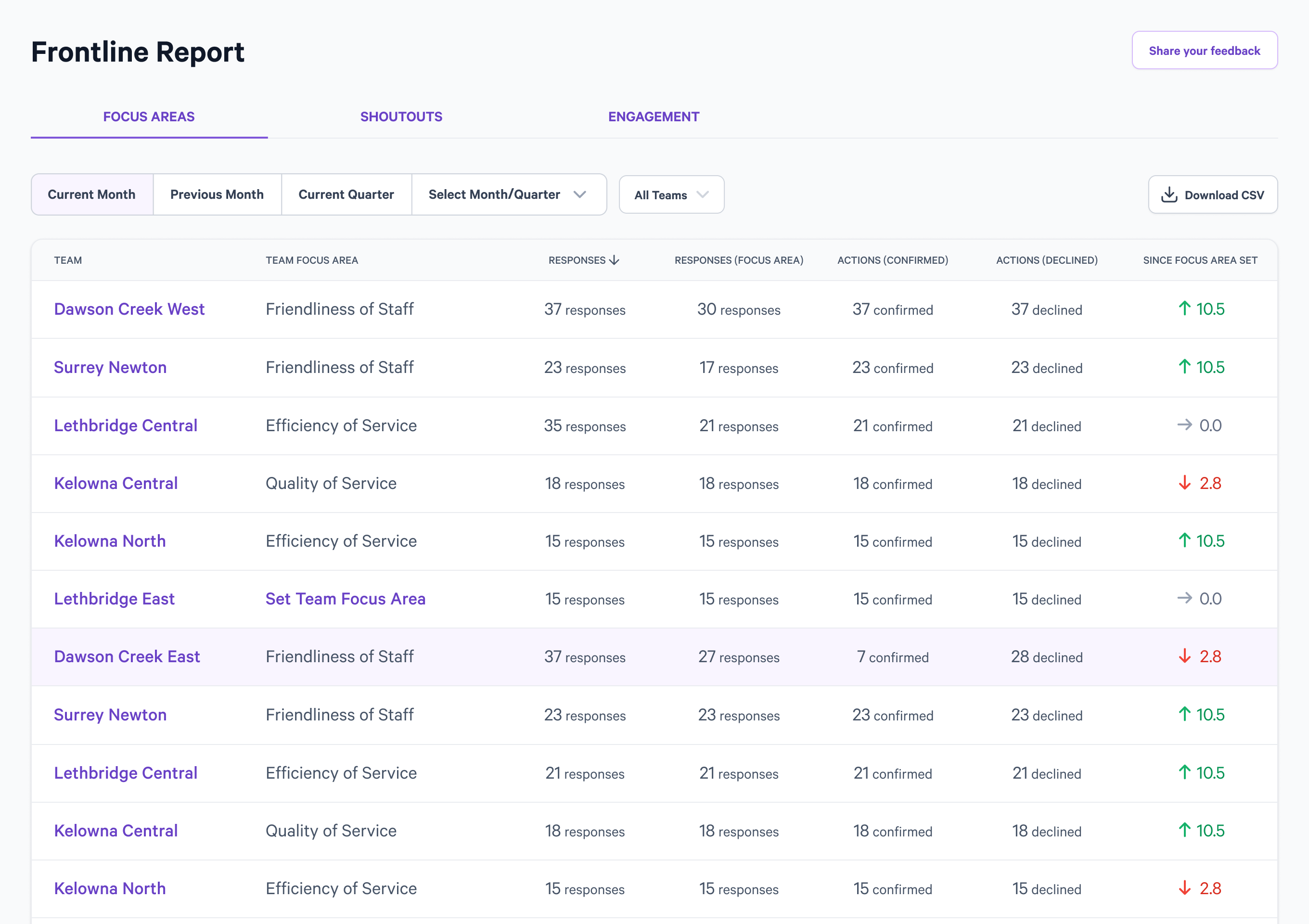Click the Share your feedback button
The image size is (1309, 924).
click(x=1204, y=50)
